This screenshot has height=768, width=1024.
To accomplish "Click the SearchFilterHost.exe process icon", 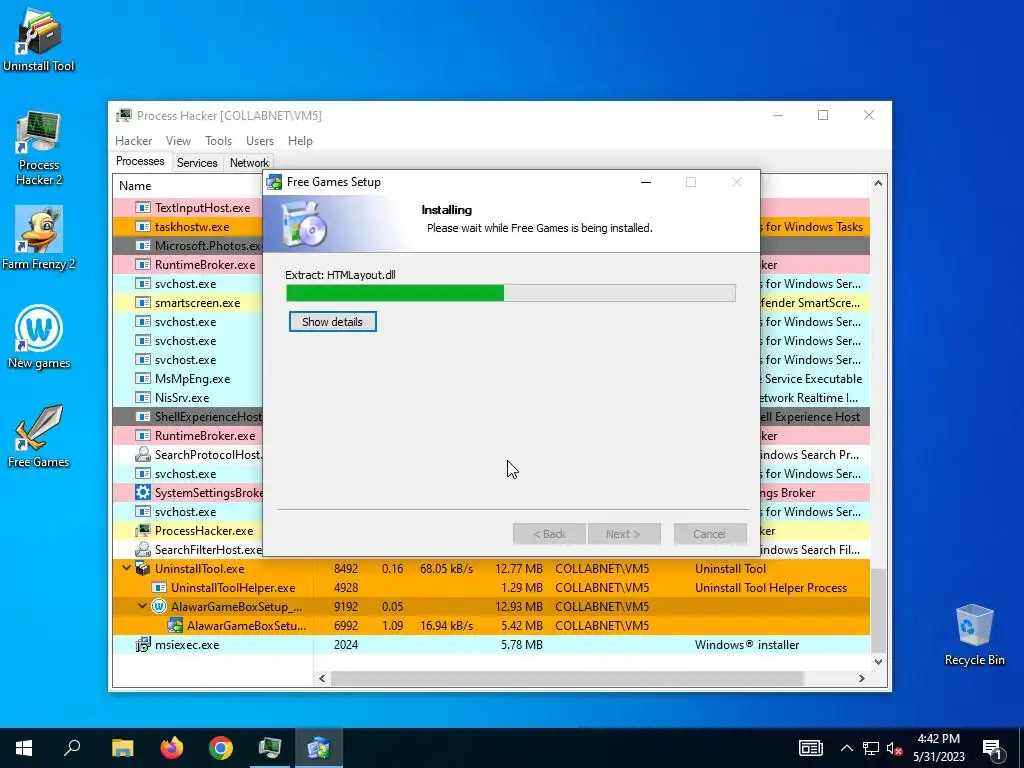I will pos(142,549).
